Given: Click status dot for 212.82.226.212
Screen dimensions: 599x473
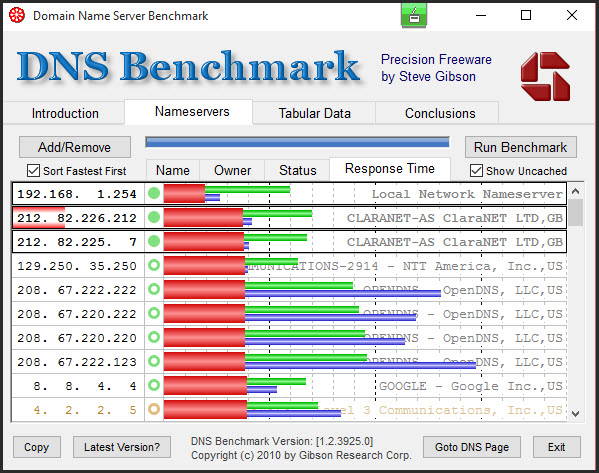Looking at the screenshot, I should [x=154, y=217].
